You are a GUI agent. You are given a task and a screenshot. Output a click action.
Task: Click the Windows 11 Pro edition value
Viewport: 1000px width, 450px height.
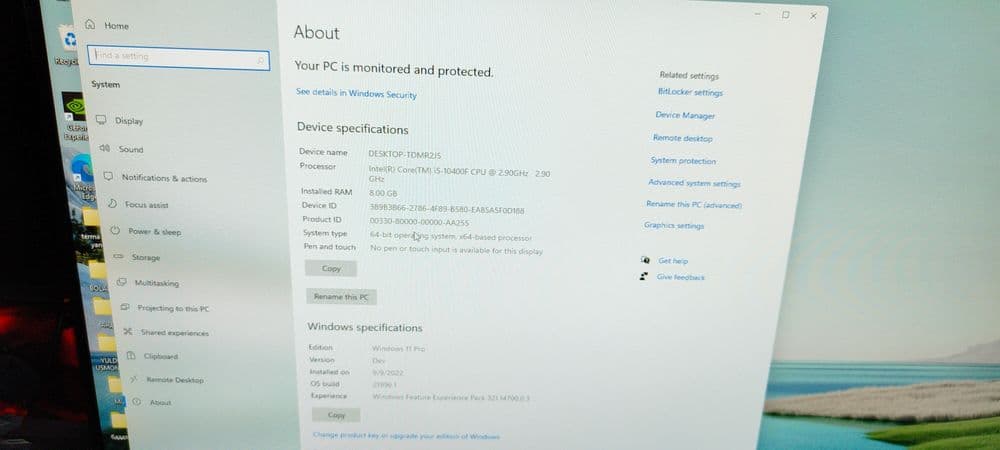[399, 349]
